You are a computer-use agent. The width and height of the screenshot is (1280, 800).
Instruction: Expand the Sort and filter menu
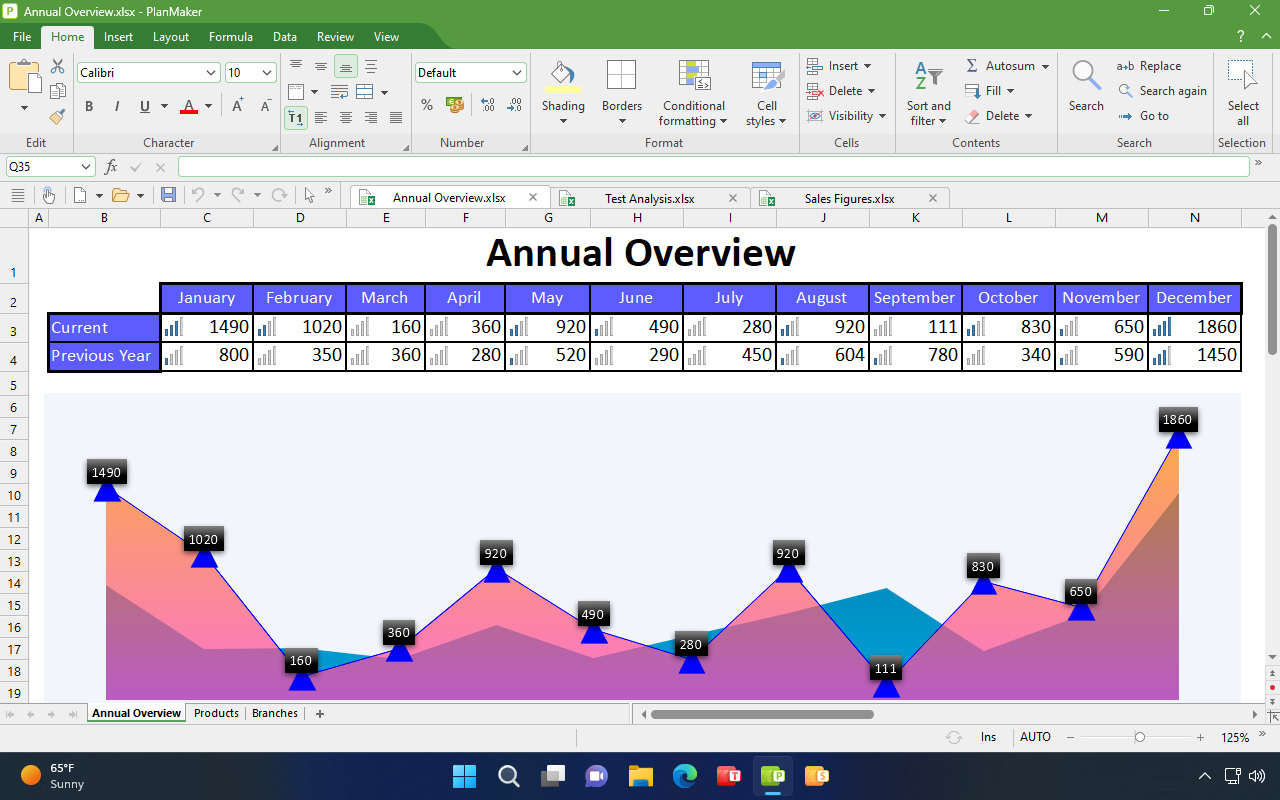pyautogui.click(x=929, y=113)
